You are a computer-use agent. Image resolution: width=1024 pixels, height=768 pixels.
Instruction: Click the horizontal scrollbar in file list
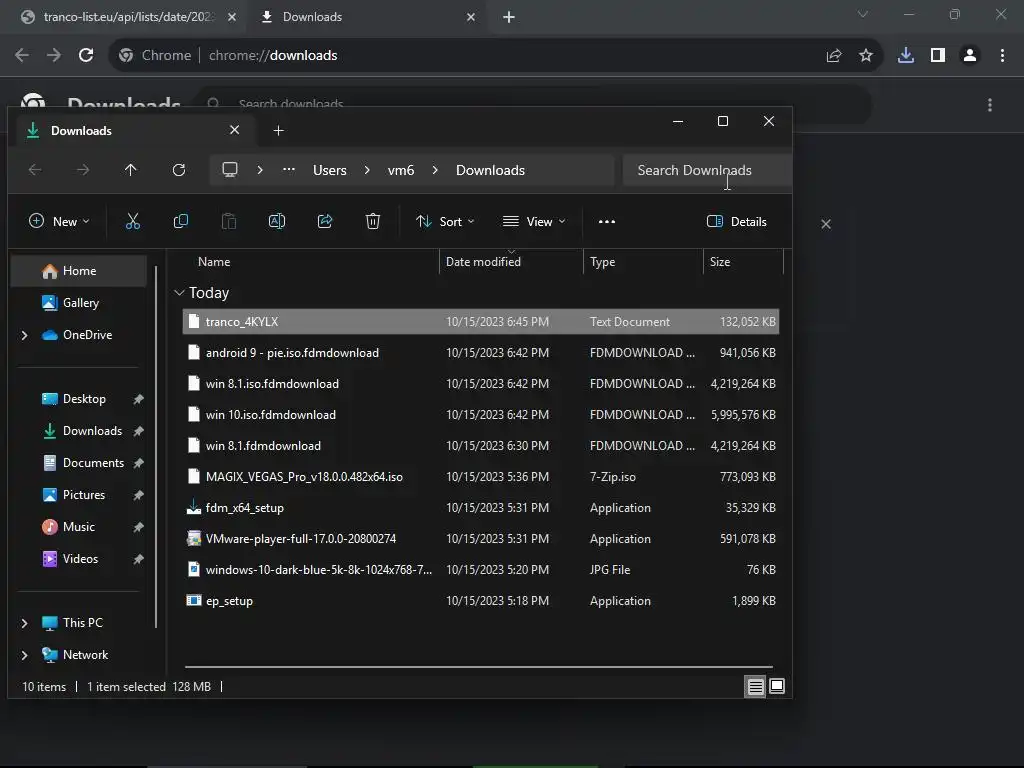click(x=479, y=667)
